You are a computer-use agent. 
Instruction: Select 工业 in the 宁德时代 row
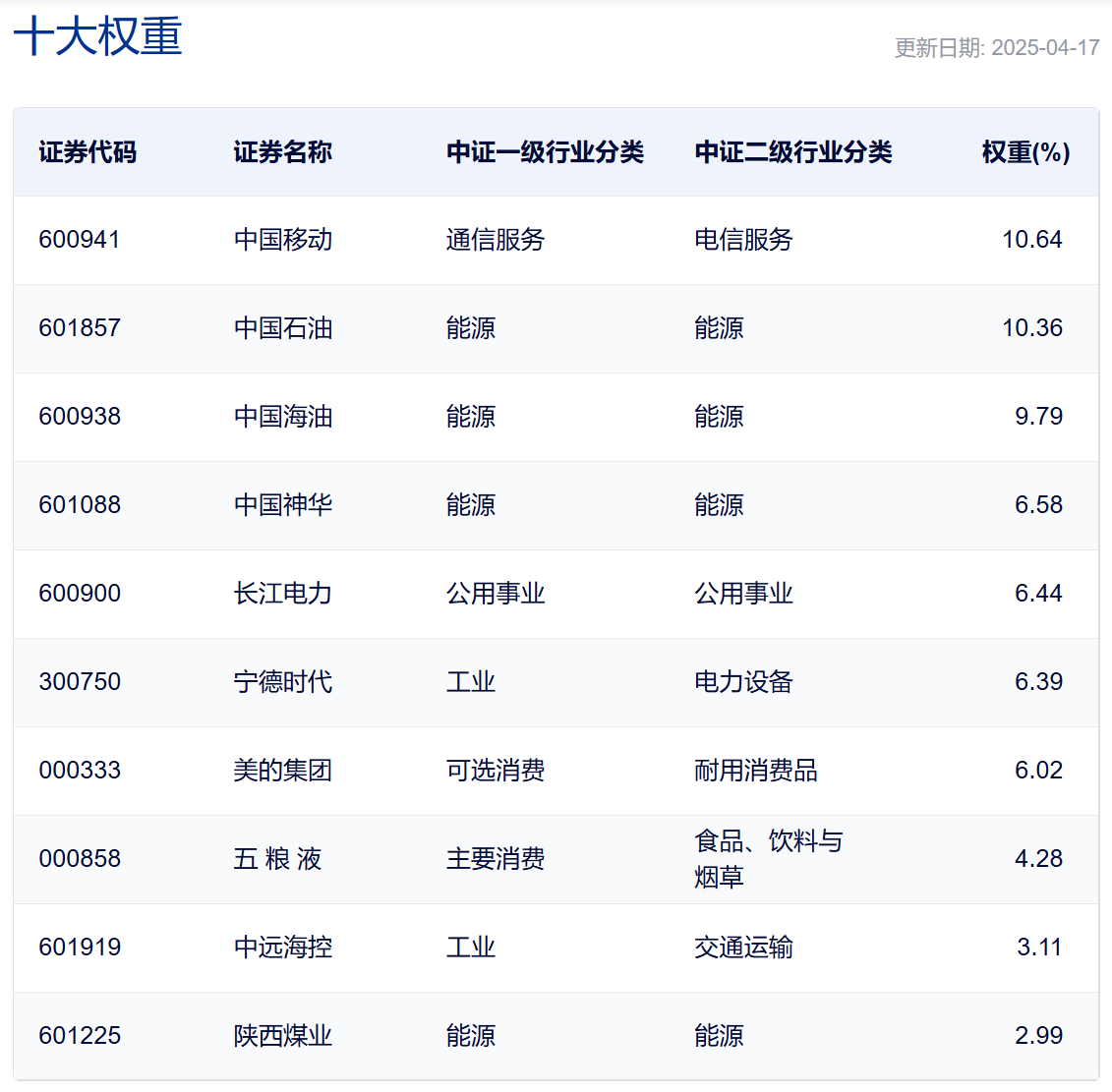[x=470, y=682]
